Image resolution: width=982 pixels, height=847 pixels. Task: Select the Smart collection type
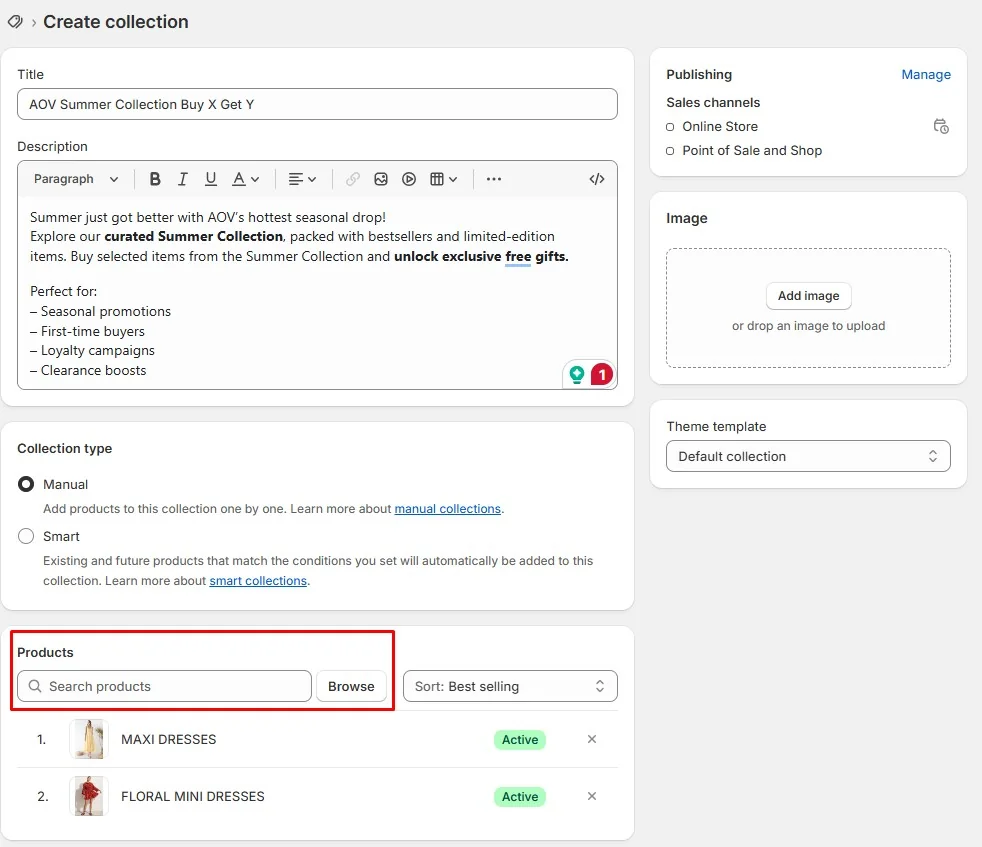pyautogui.click(x=26, y=536)
